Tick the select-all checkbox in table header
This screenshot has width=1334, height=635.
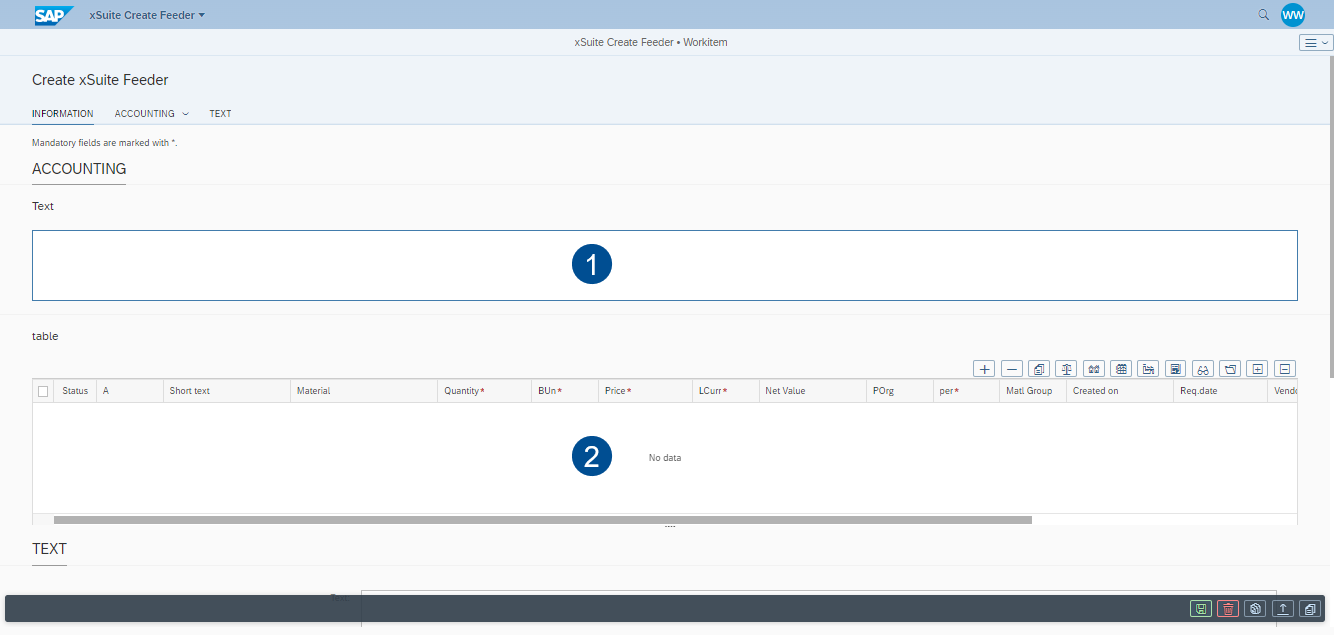click(43, 391)
